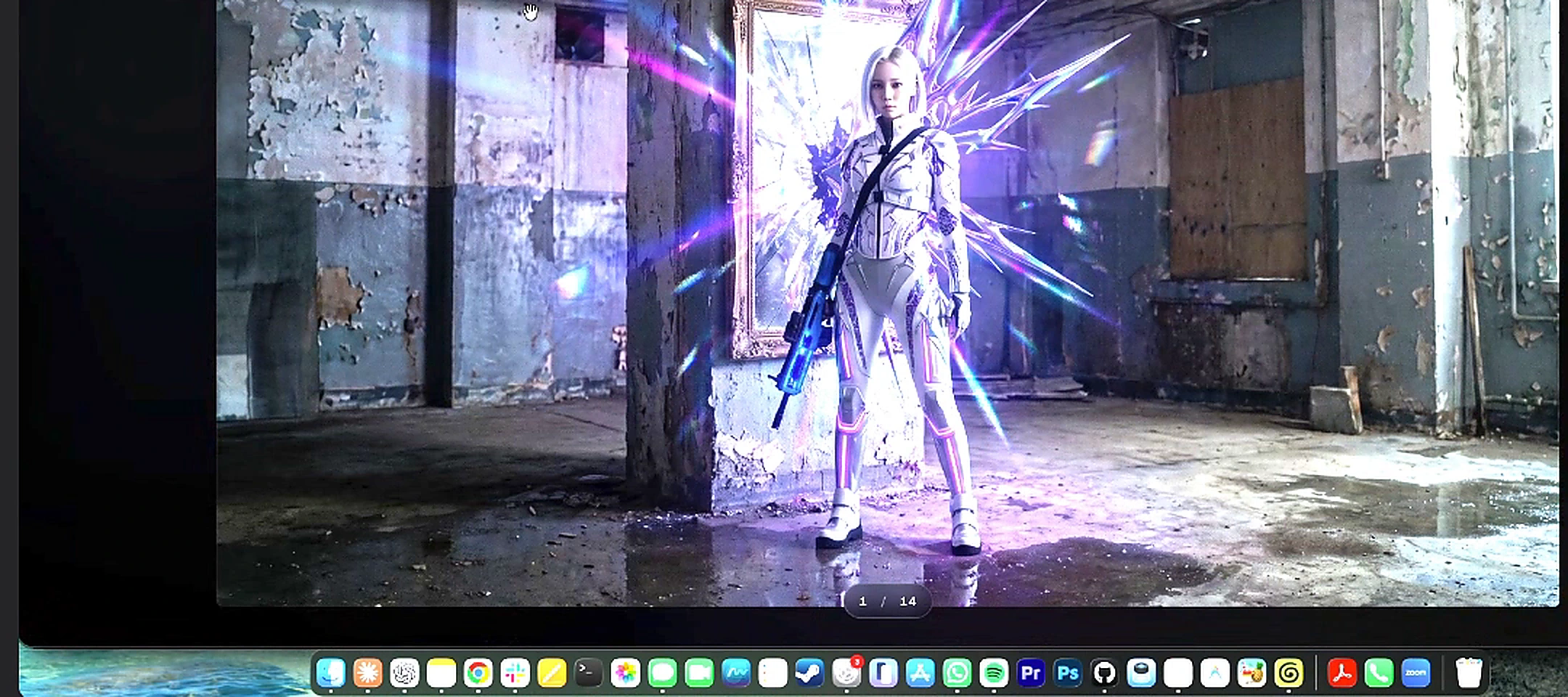Open the orange starburst Claude app icon
Image resolution: width=1568 pixels, height=697 pixels.
[368, 673]
